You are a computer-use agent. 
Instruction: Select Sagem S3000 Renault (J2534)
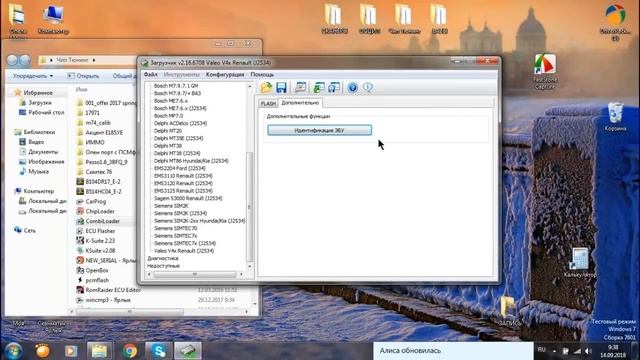pos(188,198)
